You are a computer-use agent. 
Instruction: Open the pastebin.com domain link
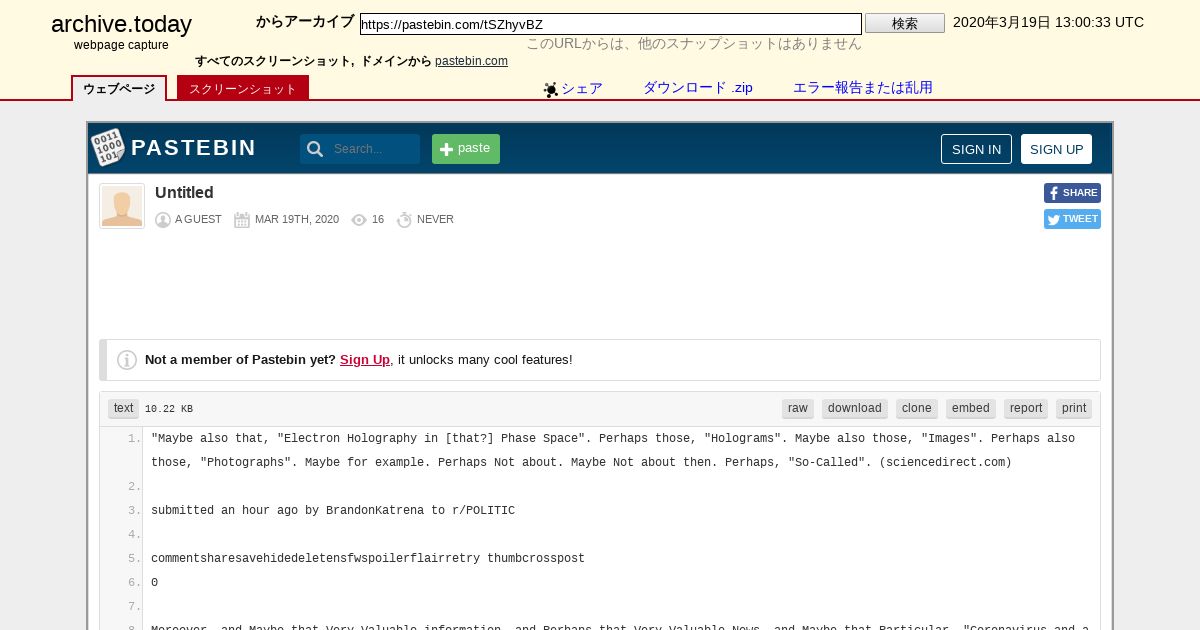coord(471,61)
